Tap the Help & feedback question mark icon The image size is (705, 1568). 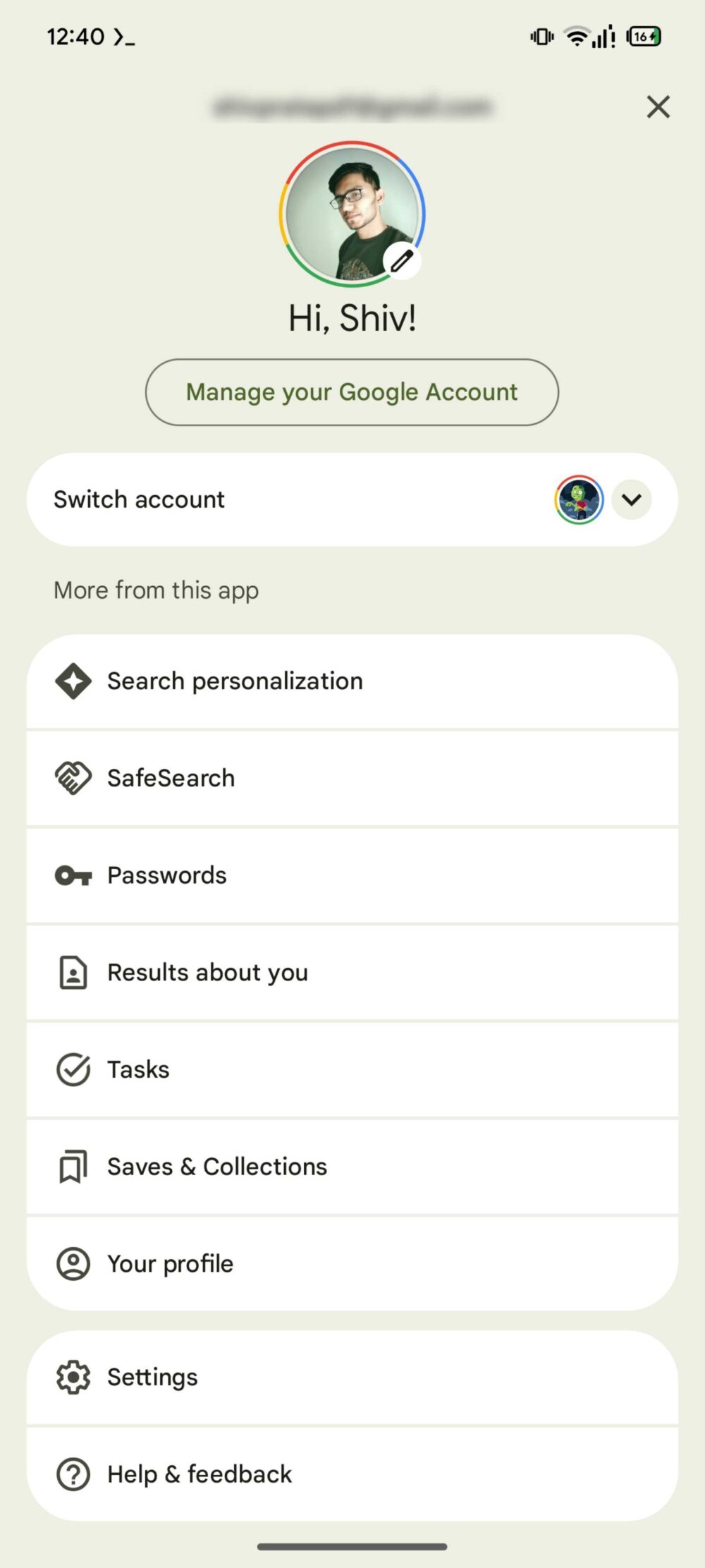pyautogui.click(x=73, y=1473)
